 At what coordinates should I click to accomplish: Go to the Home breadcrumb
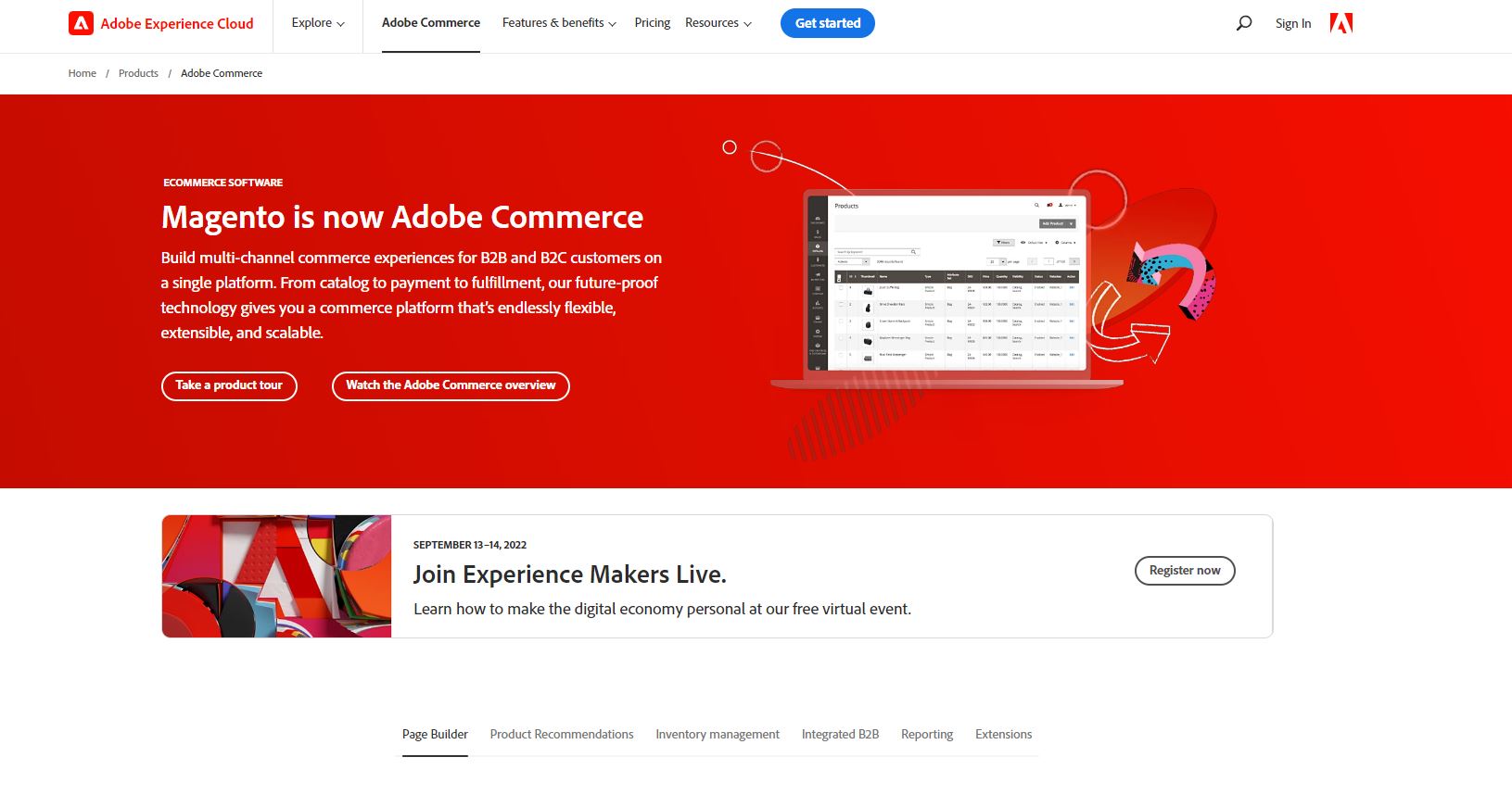83,73
